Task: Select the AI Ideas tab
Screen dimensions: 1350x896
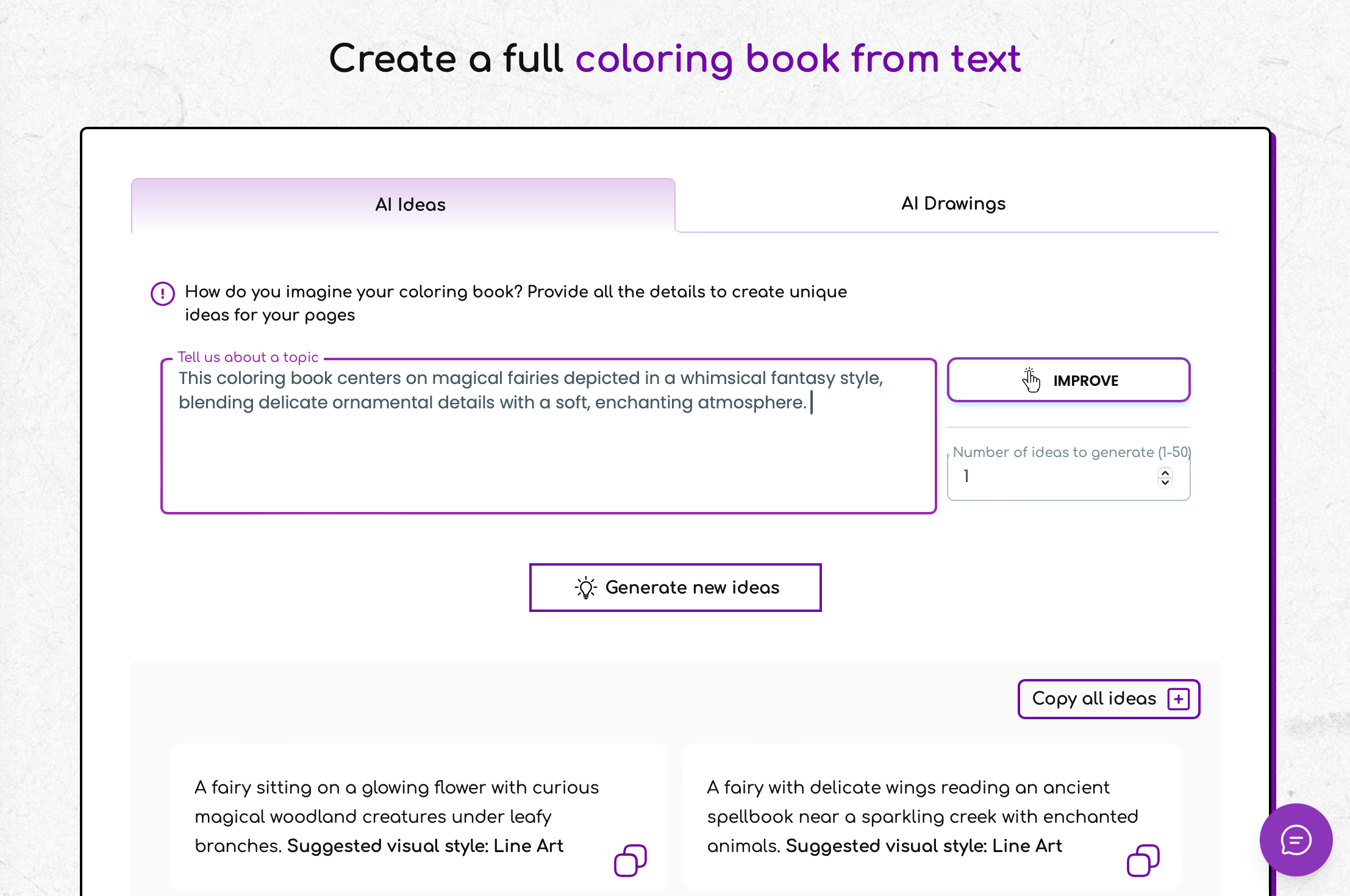Action: click(x=410, y=205)
